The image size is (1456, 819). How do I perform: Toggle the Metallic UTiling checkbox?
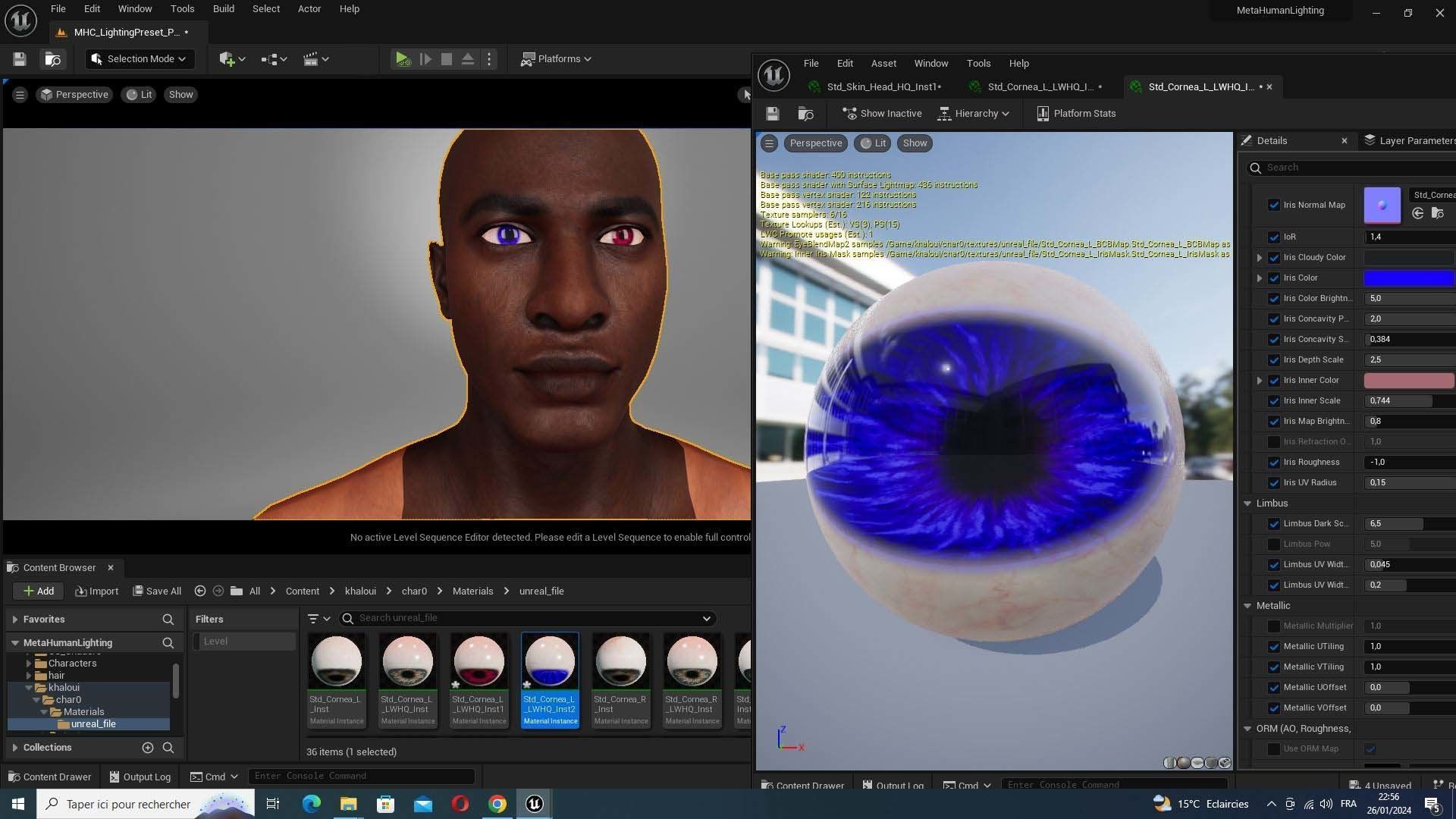coord(1274,647)
